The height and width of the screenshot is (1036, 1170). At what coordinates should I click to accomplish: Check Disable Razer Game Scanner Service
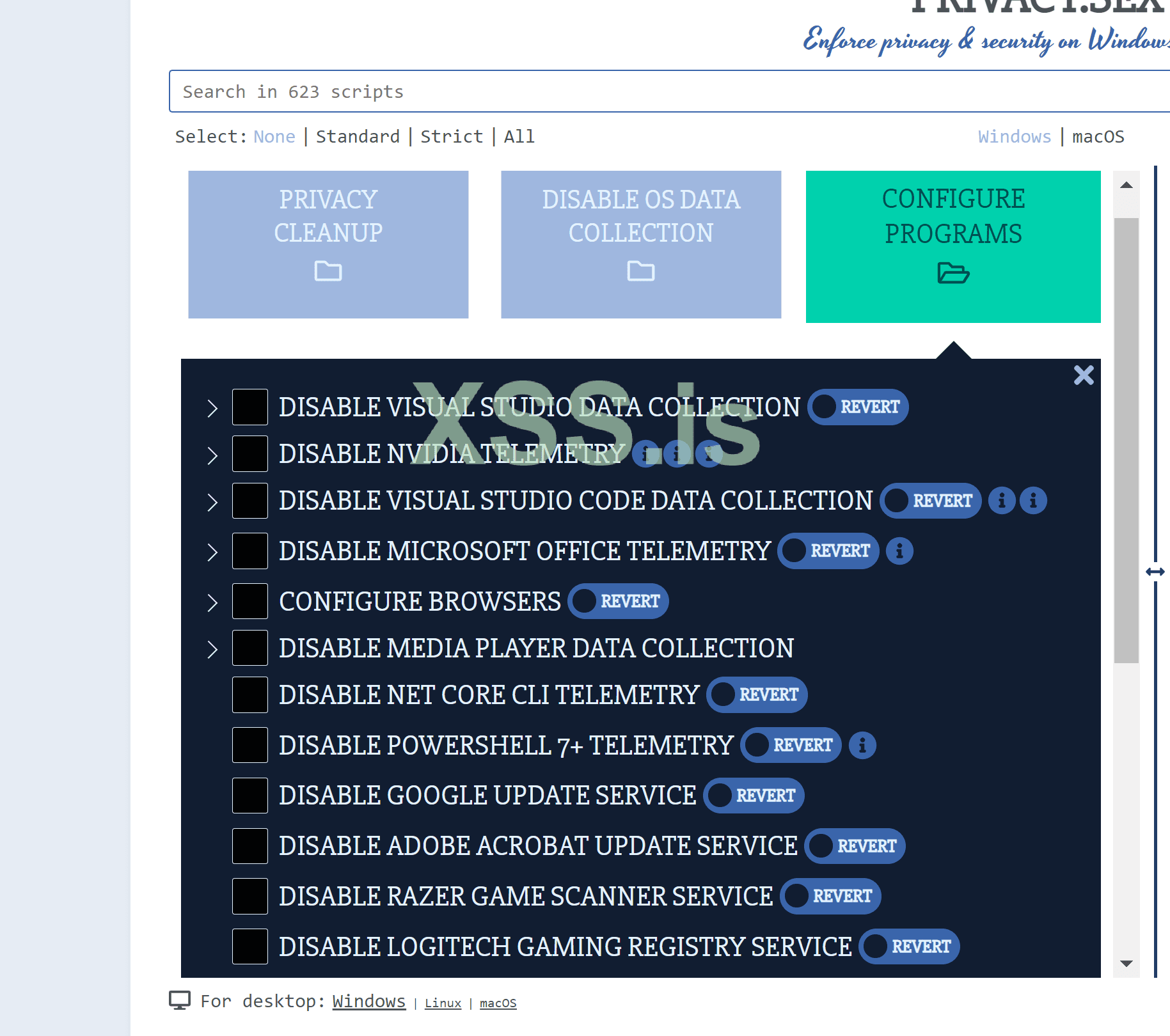[250, 897]
